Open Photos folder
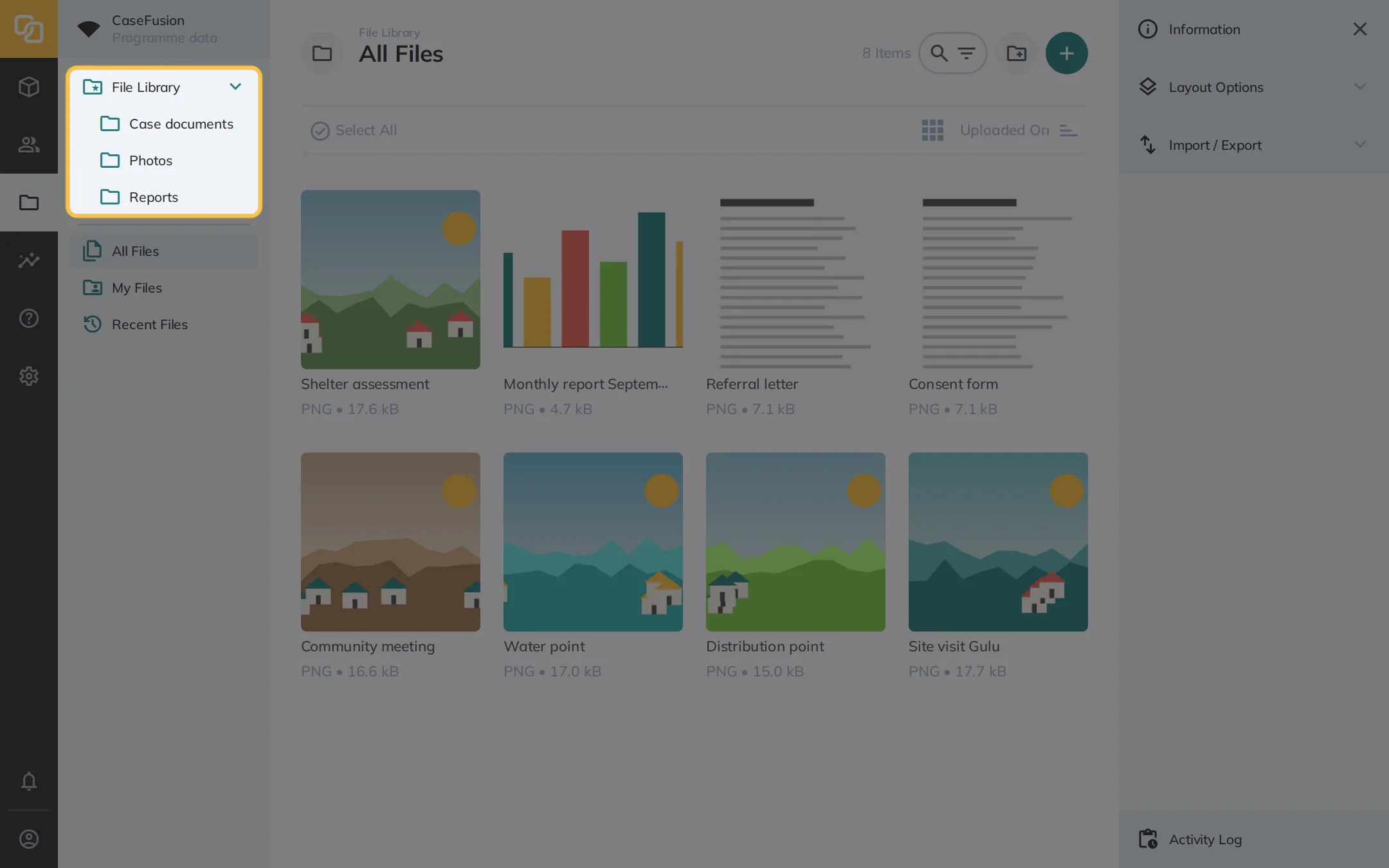 tap(164, 160)
